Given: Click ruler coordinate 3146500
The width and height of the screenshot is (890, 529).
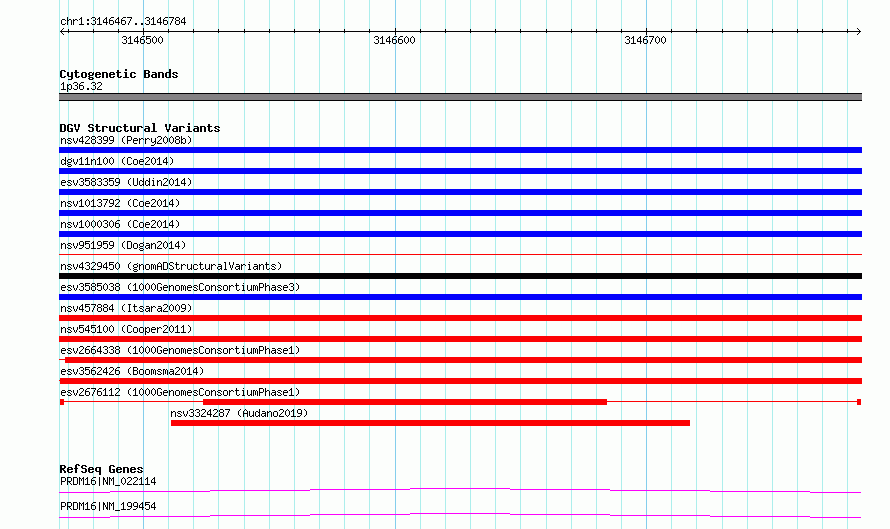Looking at the screenshot, I should 142,40.
